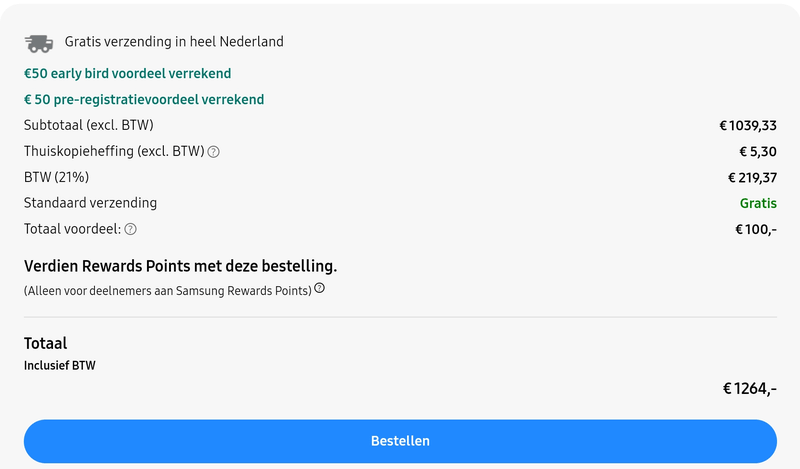Click the Subtotaal (excl. BTW) label
800x469 pixels.
[x=89, y=125]
